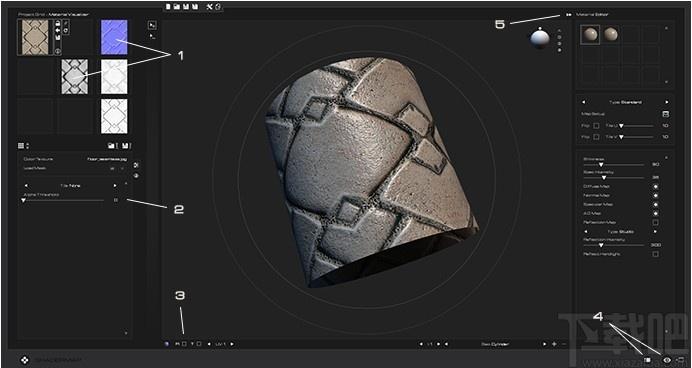The height and width of the screenshot is (368, 692).
Task: Click the save disk icon above properties
Action: point(125,146)
